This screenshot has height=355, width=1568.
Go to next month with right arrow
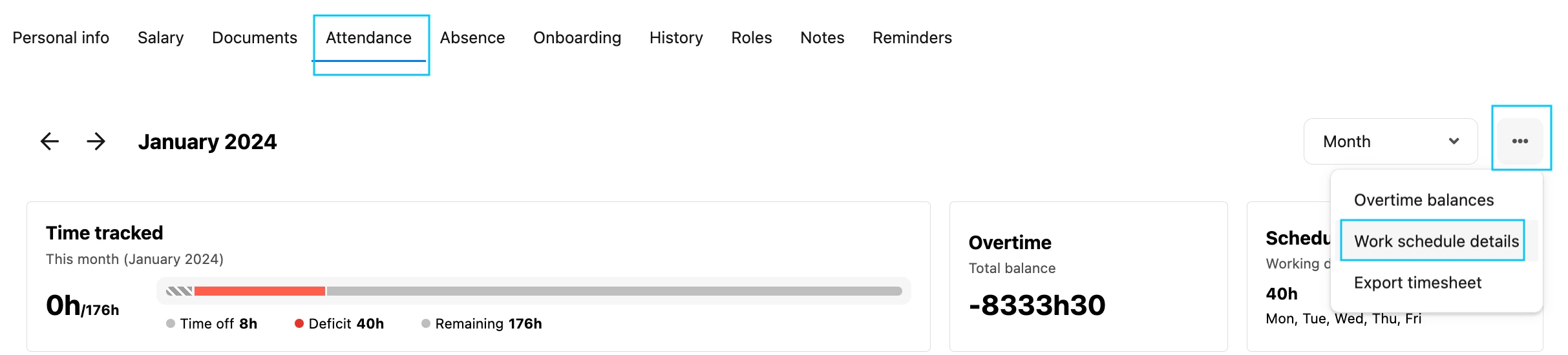96,141
